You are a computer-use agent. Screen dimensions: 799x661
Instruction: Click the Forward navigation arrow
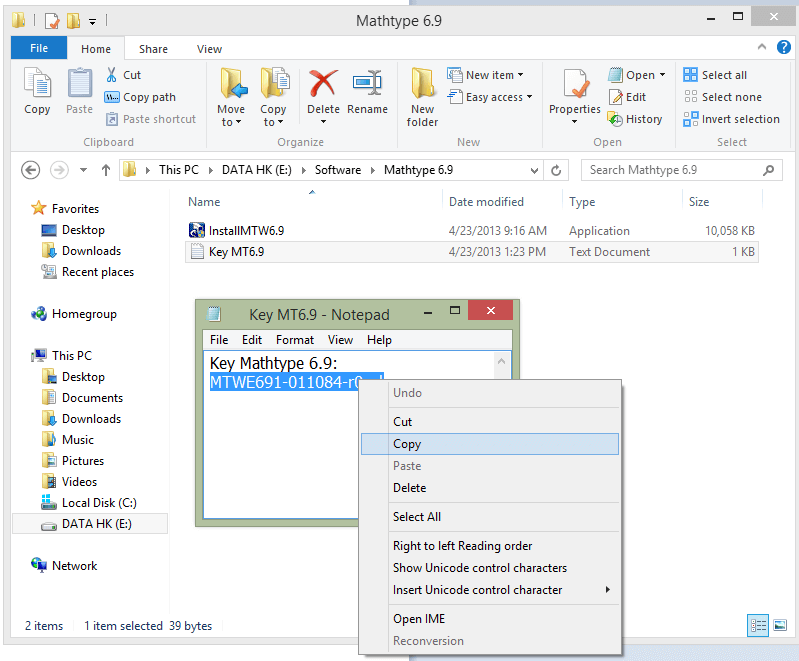(x=59, y=170)
